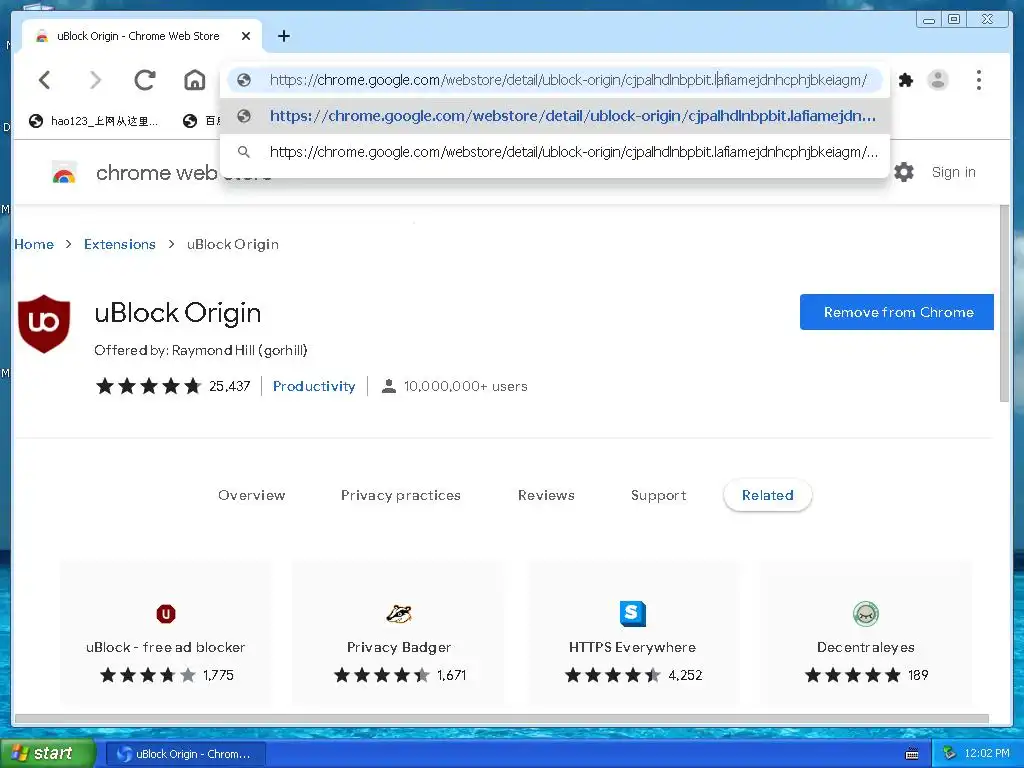This screenshot has height=768, width=1024.
Task: Click HTTPS Everywhere rating count 4,252
Action: [685, 675]
